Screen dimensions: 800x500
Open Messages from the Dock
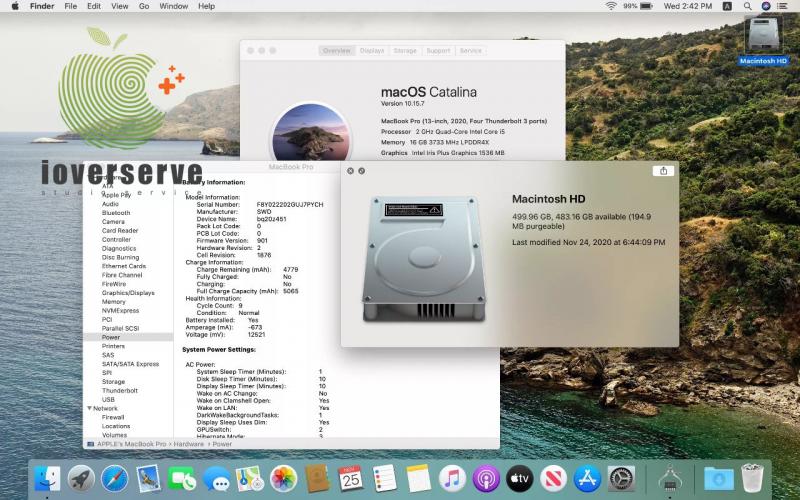coord(216,479)
